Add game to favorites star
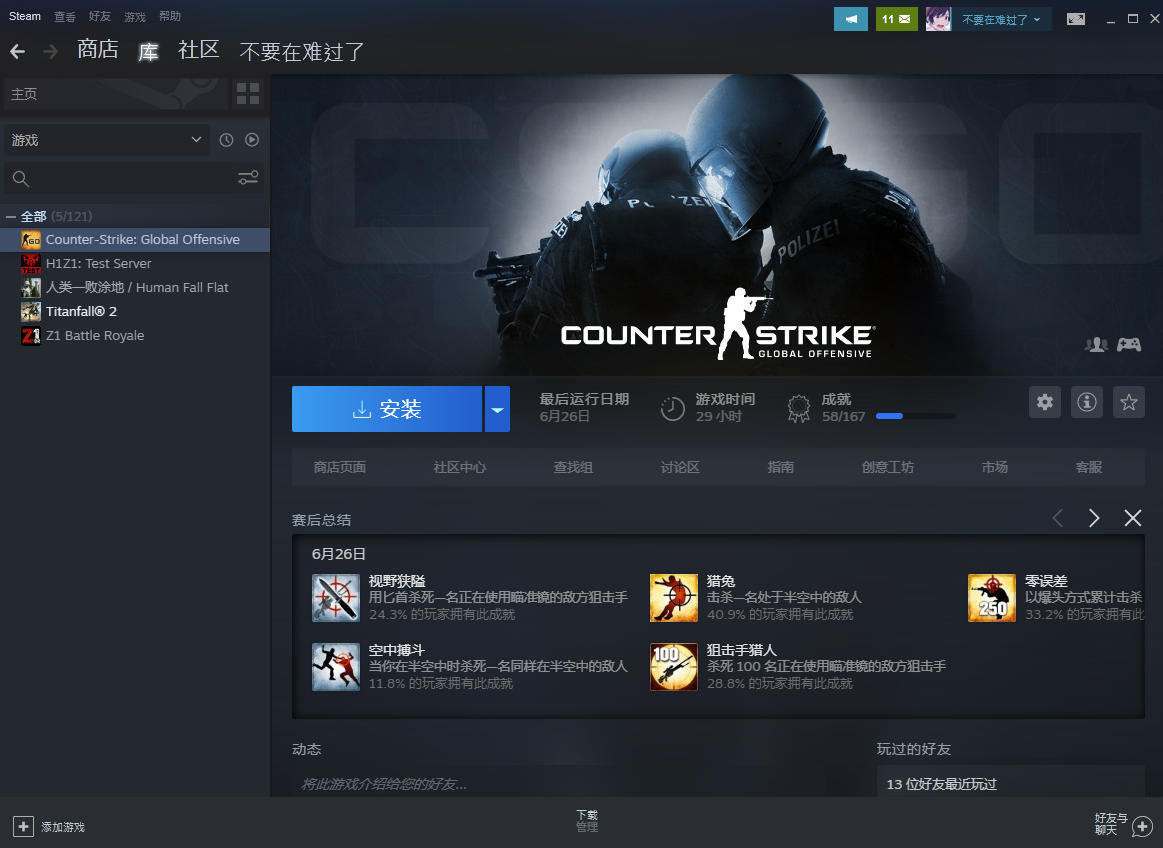Screen dimensions: 1163x848 [1129, 402]
